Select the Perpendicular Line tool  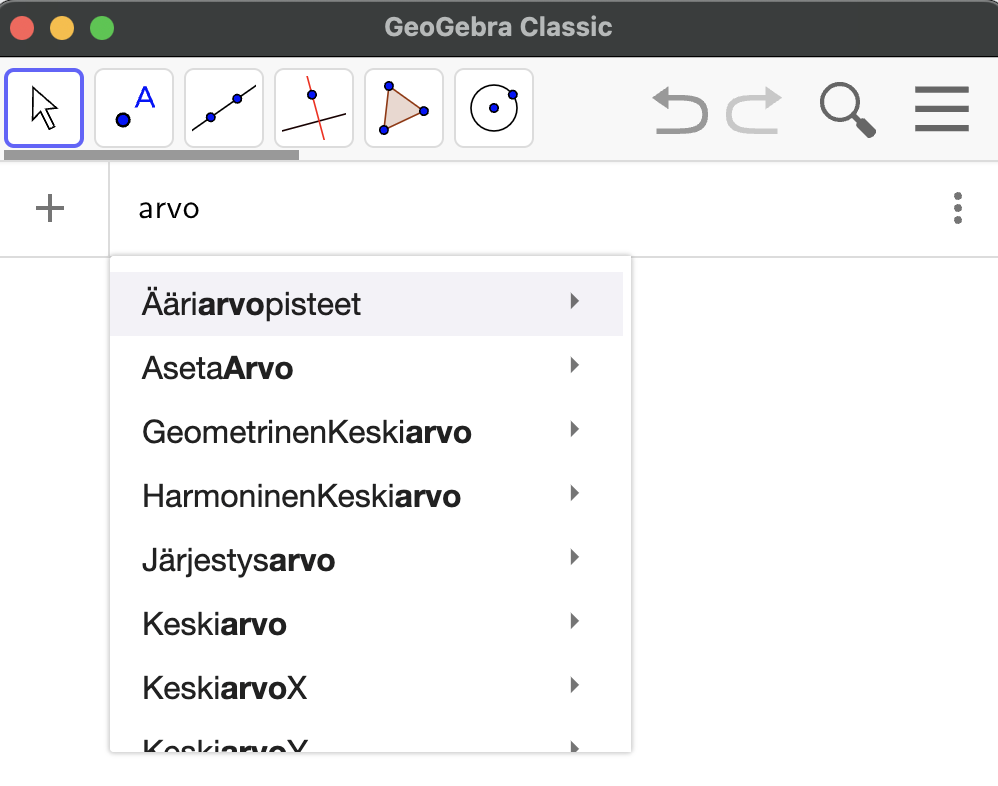[314, 108]
